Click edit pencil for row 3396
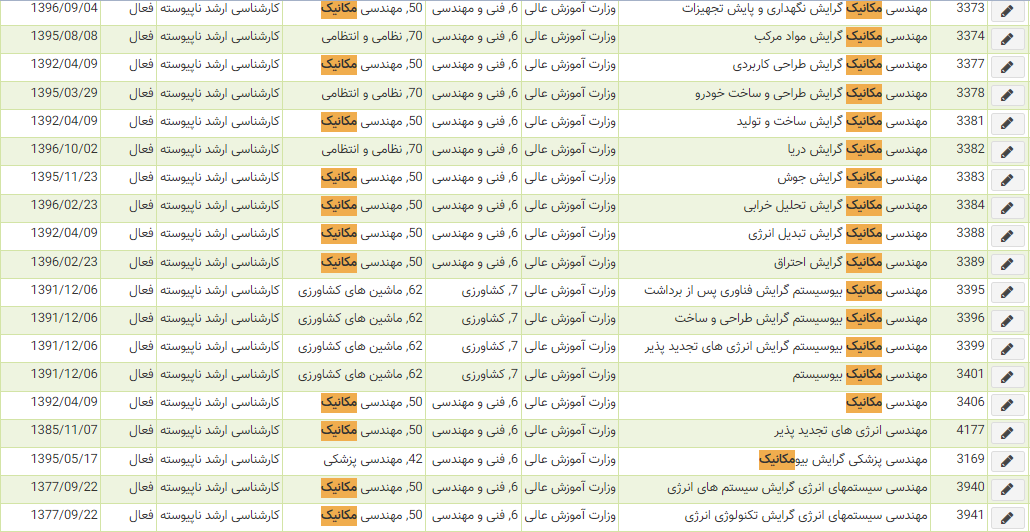1030x532 pixels. [1007, 320]
